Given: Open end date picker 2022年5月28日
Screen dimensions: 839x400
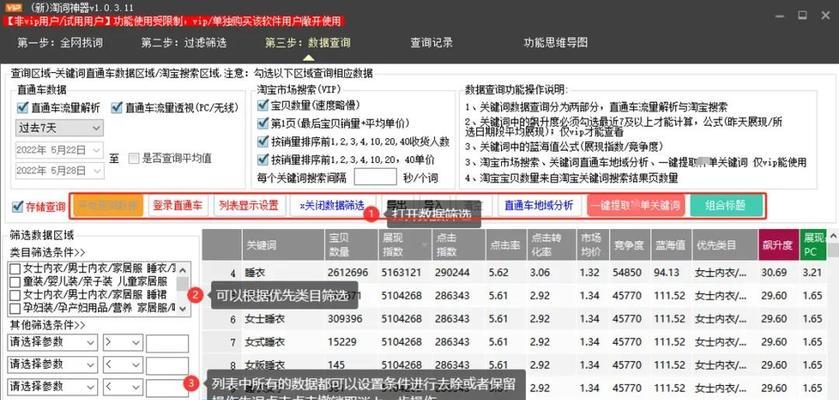Looking at the screenshot, I should coord(59,170).
